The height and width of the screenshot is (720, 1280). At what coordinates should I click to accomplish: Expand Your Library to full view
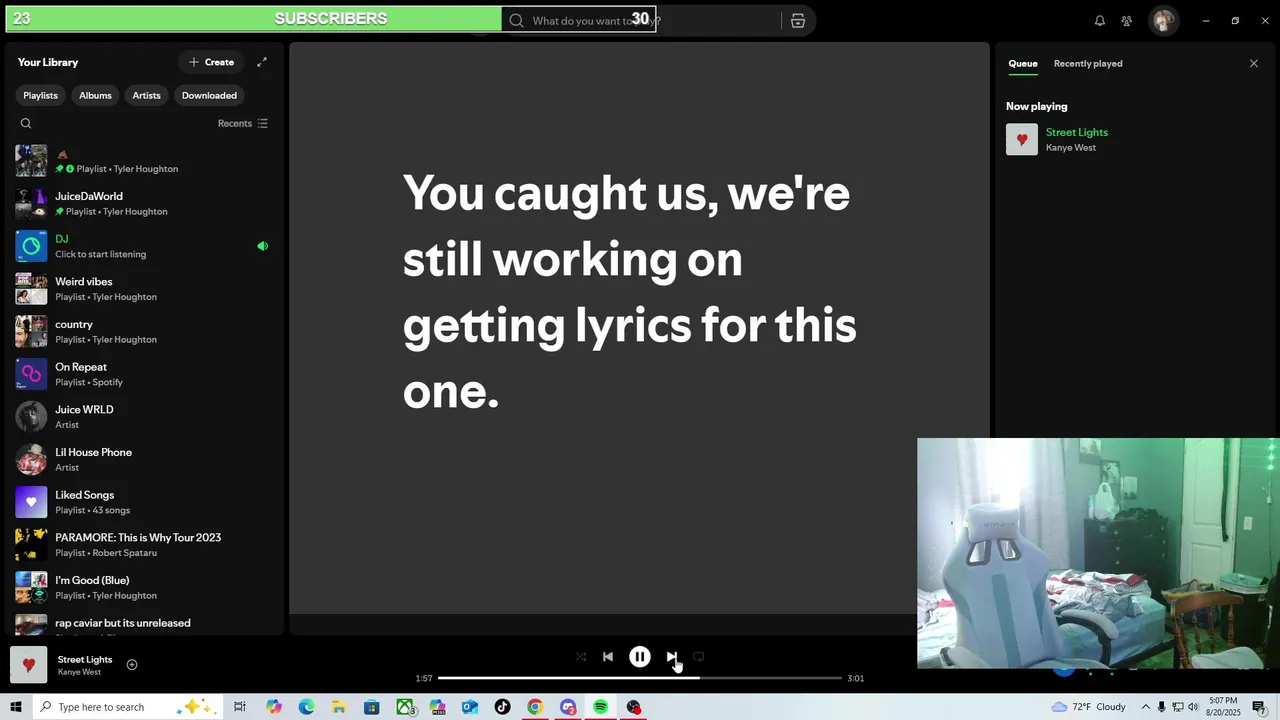[262, 62]
